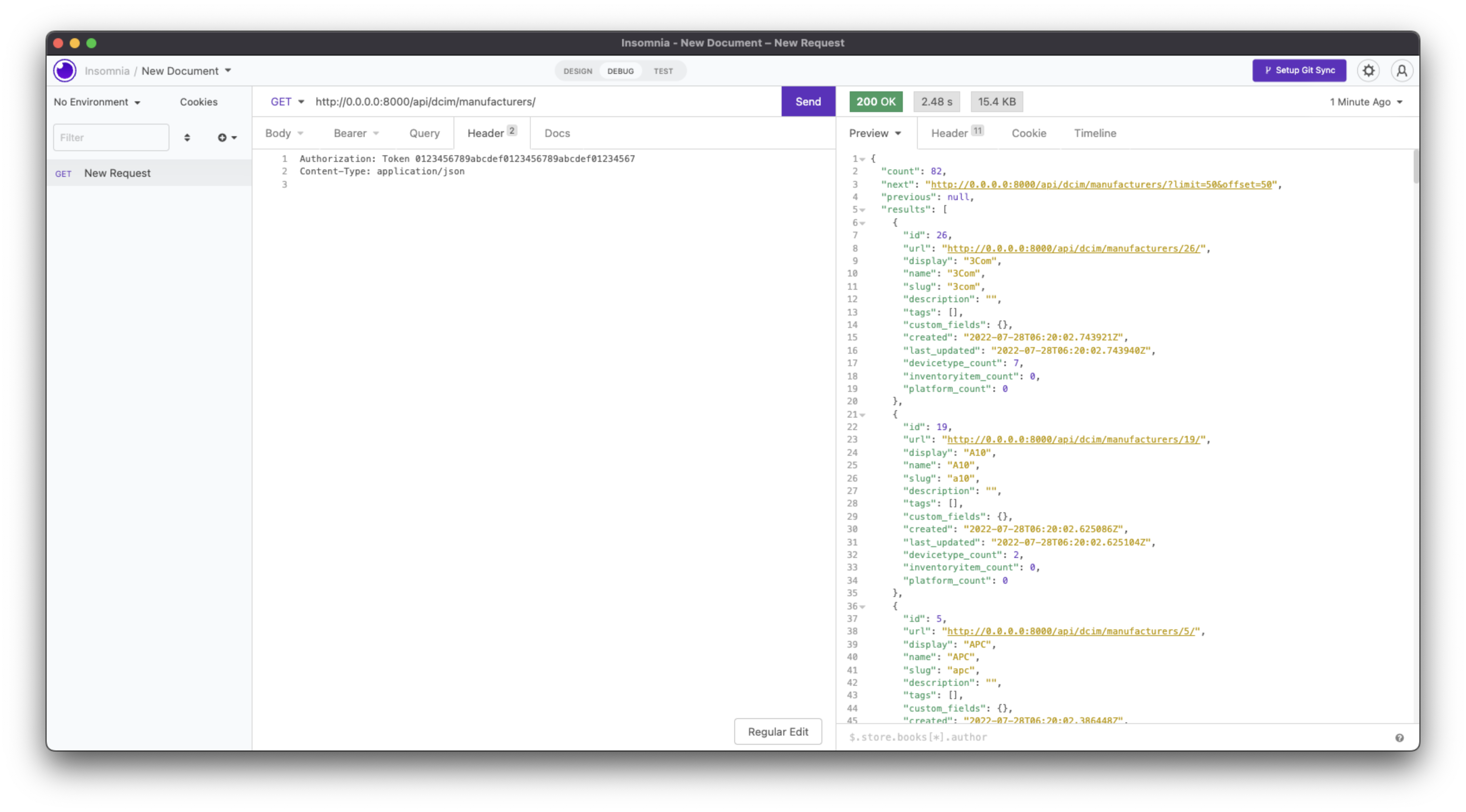The height and width of the screenshot is (812, 1466).
Task: Open the Preview mode dropdown
Action: tap(875, 133)
